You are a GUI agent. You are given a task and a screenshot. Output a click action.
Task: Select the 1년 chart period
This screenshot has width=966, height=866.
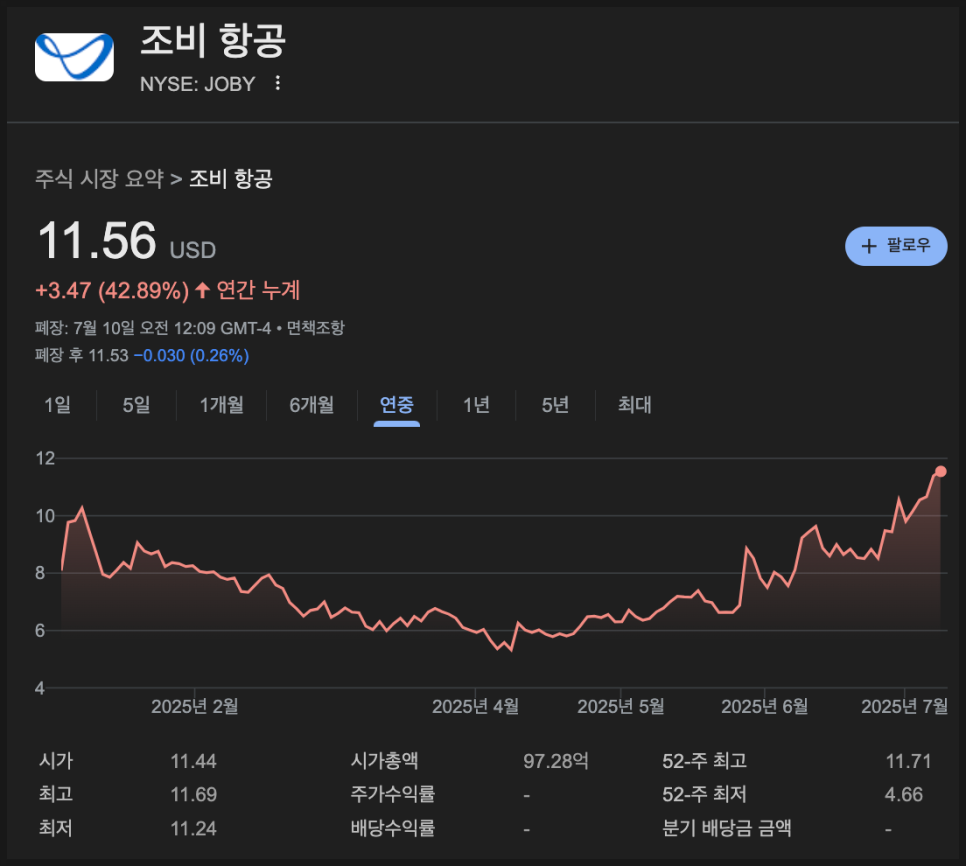point(476,405)
